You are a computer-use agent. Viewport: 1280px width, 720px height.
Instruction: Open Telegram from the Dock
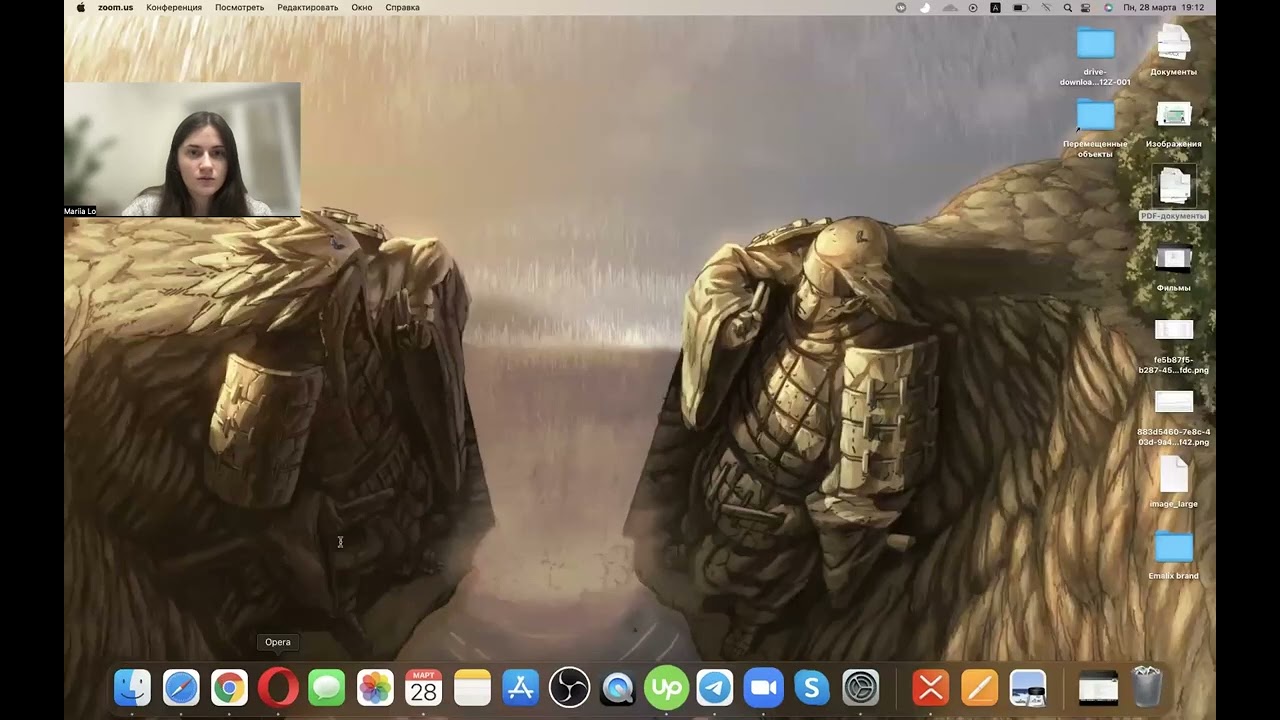pos(715,688)
